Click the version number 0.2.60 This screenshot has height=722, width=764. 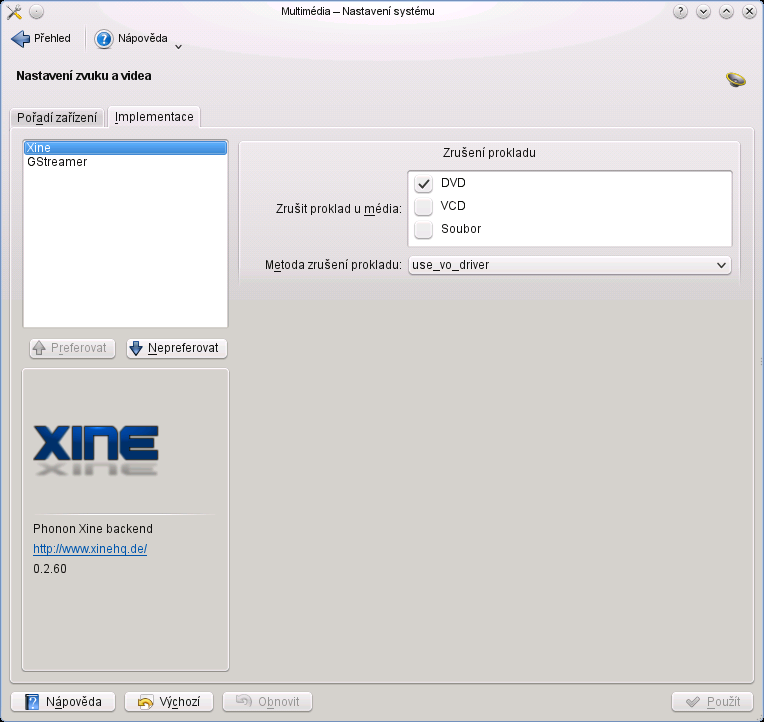[50, 569]
